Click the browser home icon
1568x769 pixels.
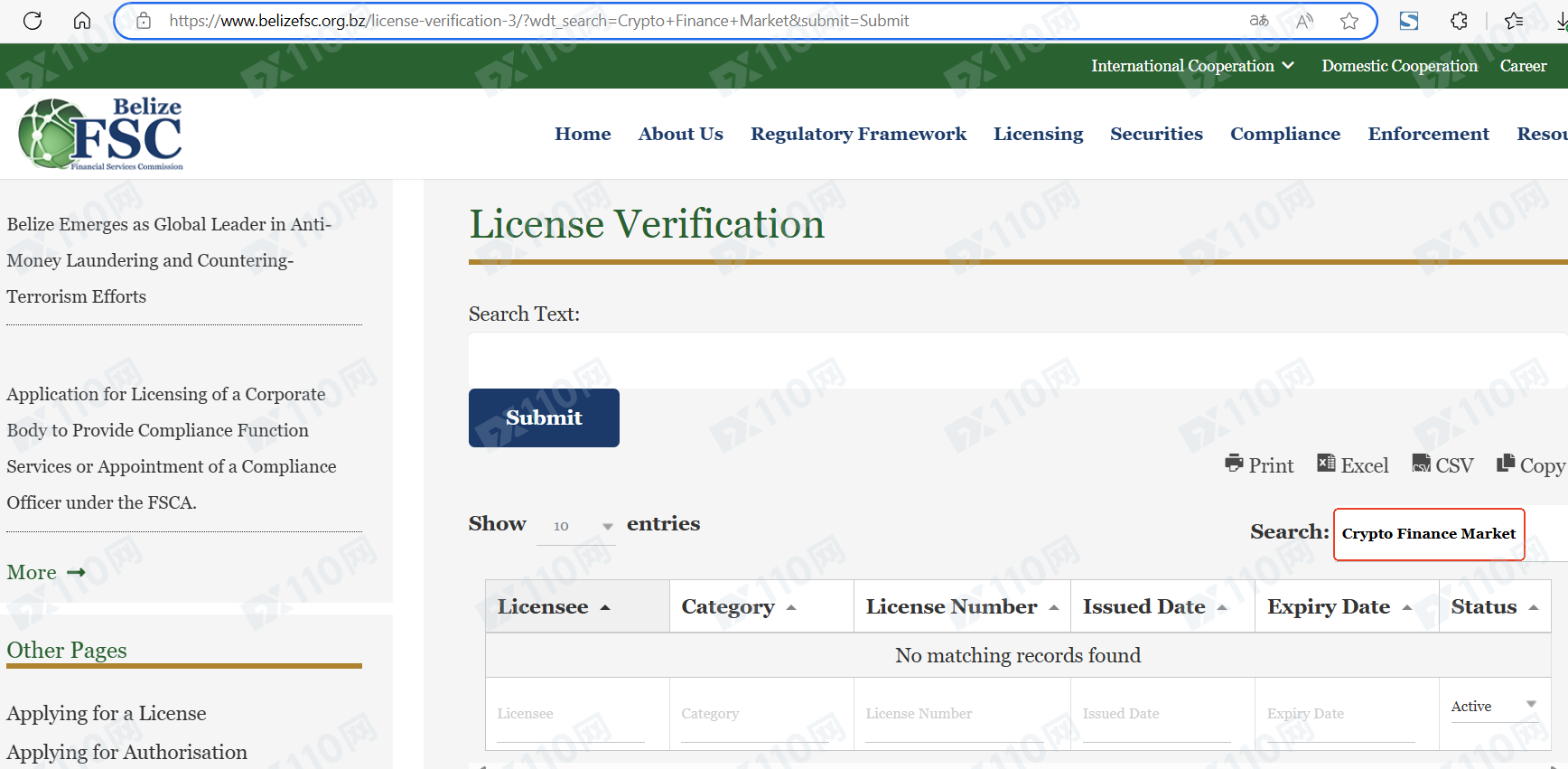tap(82, 21)
